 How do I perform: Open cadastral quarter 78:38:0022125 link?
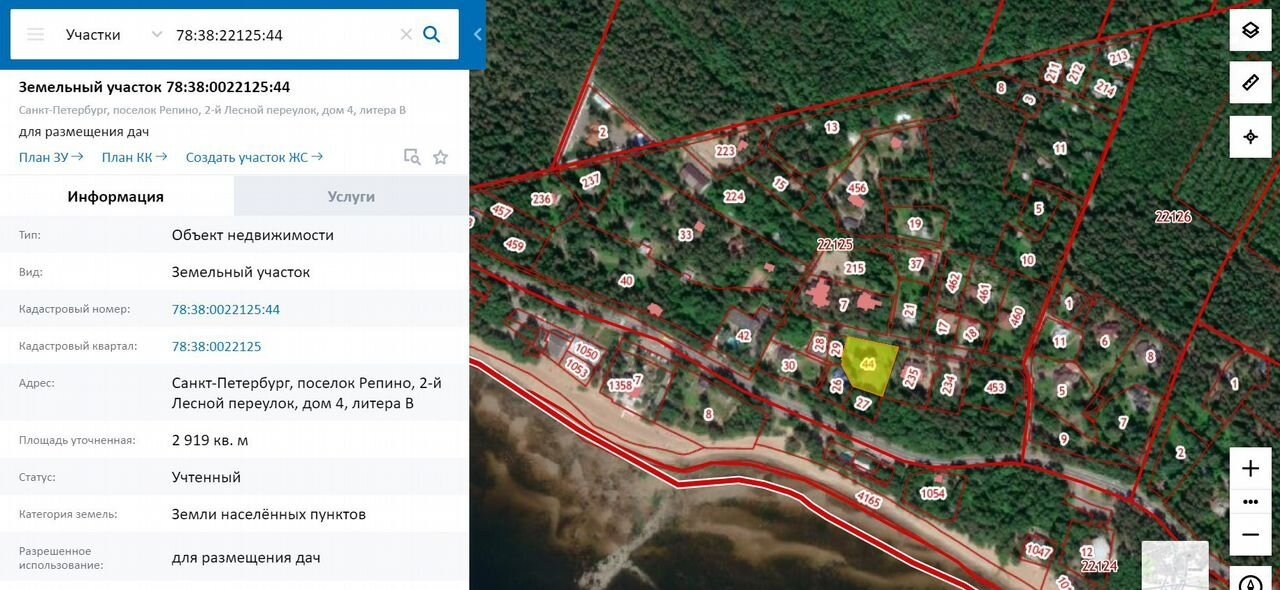click(217, 346)
